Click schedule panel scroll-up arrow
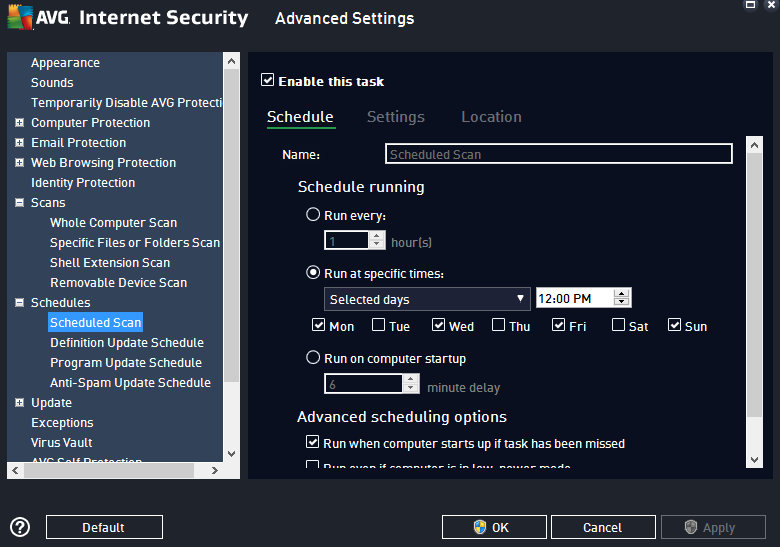Screen dimensions: 780x547 tap(754, 145)
